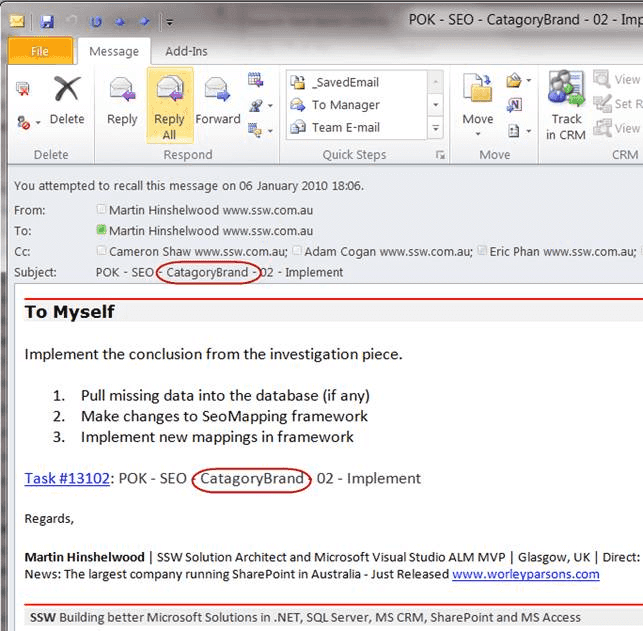643x631 pixels.
Task: Click the Reply button
Action: point(122,100)
